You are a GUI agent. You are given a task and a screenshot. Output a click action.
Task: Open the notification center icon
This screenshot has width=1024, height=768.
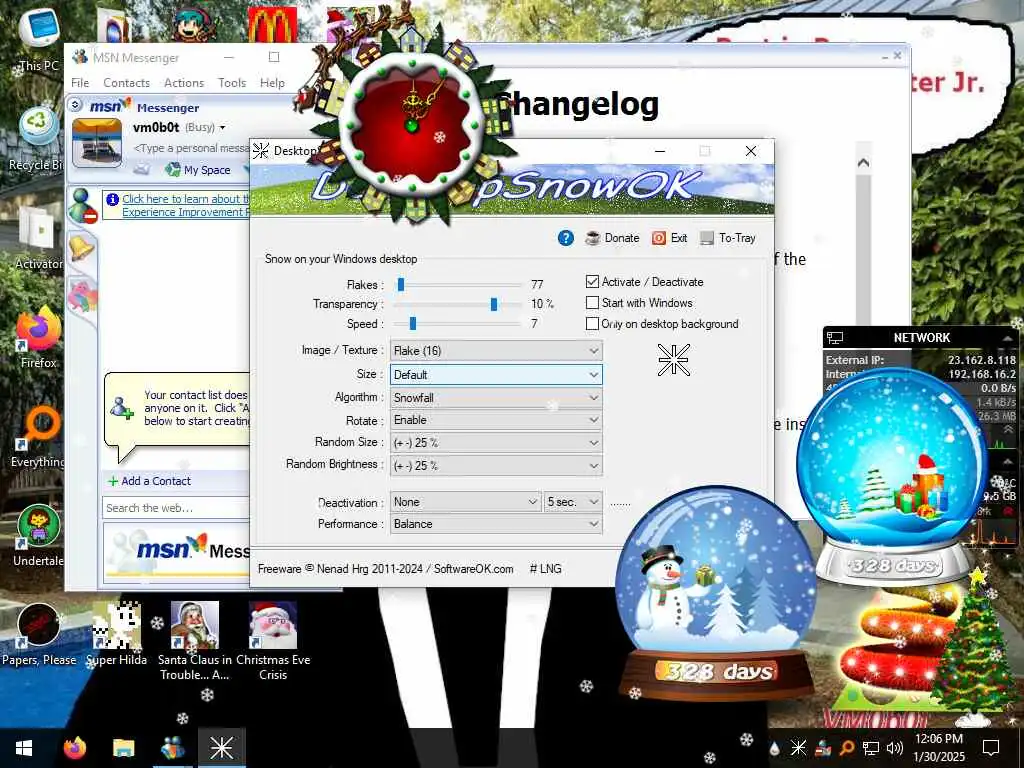coord(991,748)
